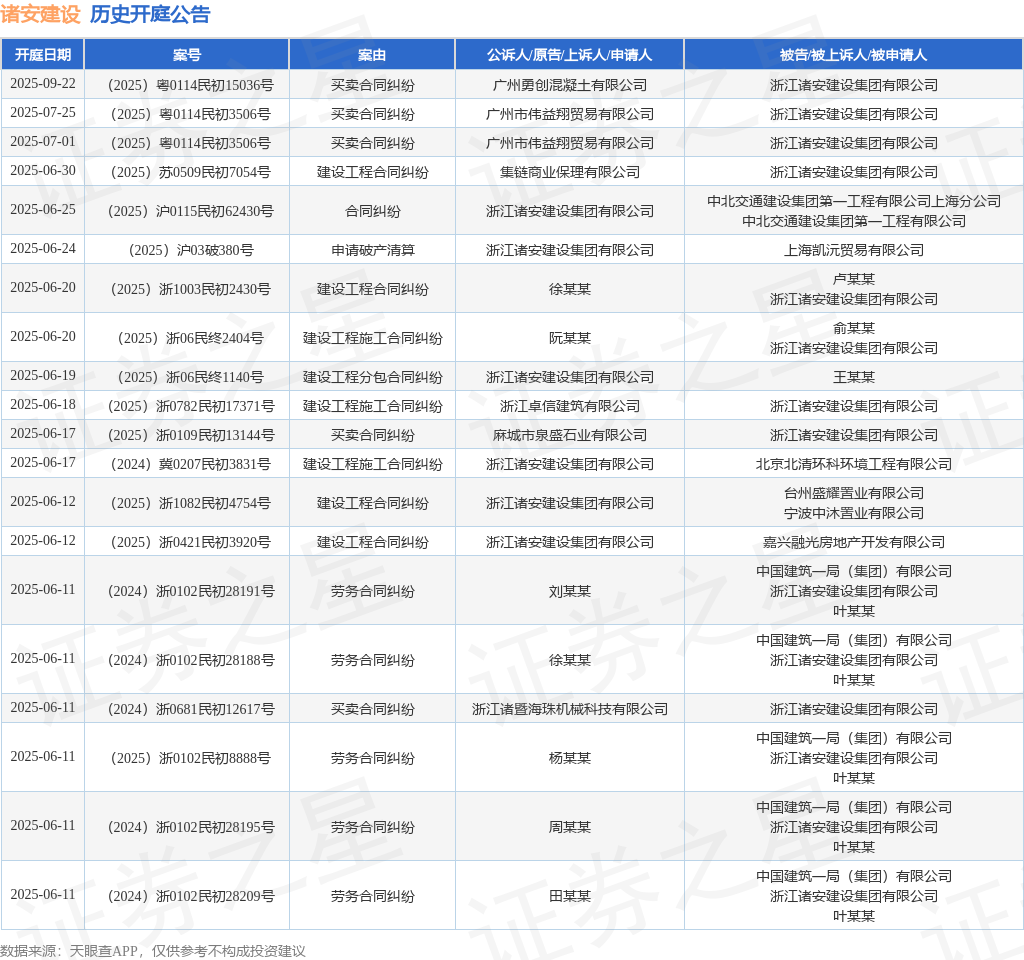This screenshot has height=960, width=1024.
Task: Select case number (2024)浙0102民初28191号
Action: (x=191, y=592)
